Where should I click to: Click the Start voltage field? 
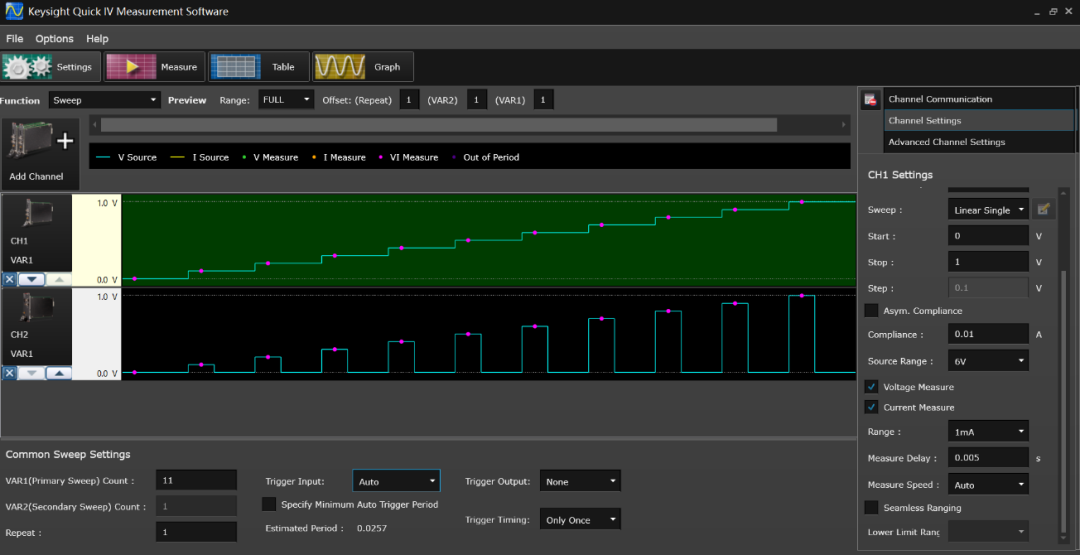(x=988, y=236)
